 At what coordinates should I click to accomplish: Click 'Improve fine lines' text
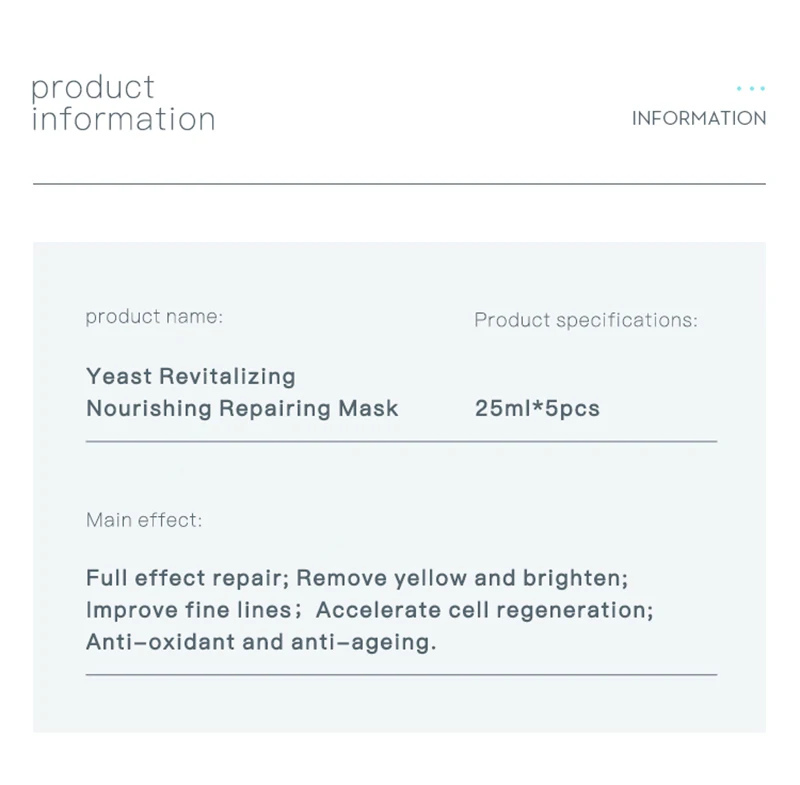(187, 610)
